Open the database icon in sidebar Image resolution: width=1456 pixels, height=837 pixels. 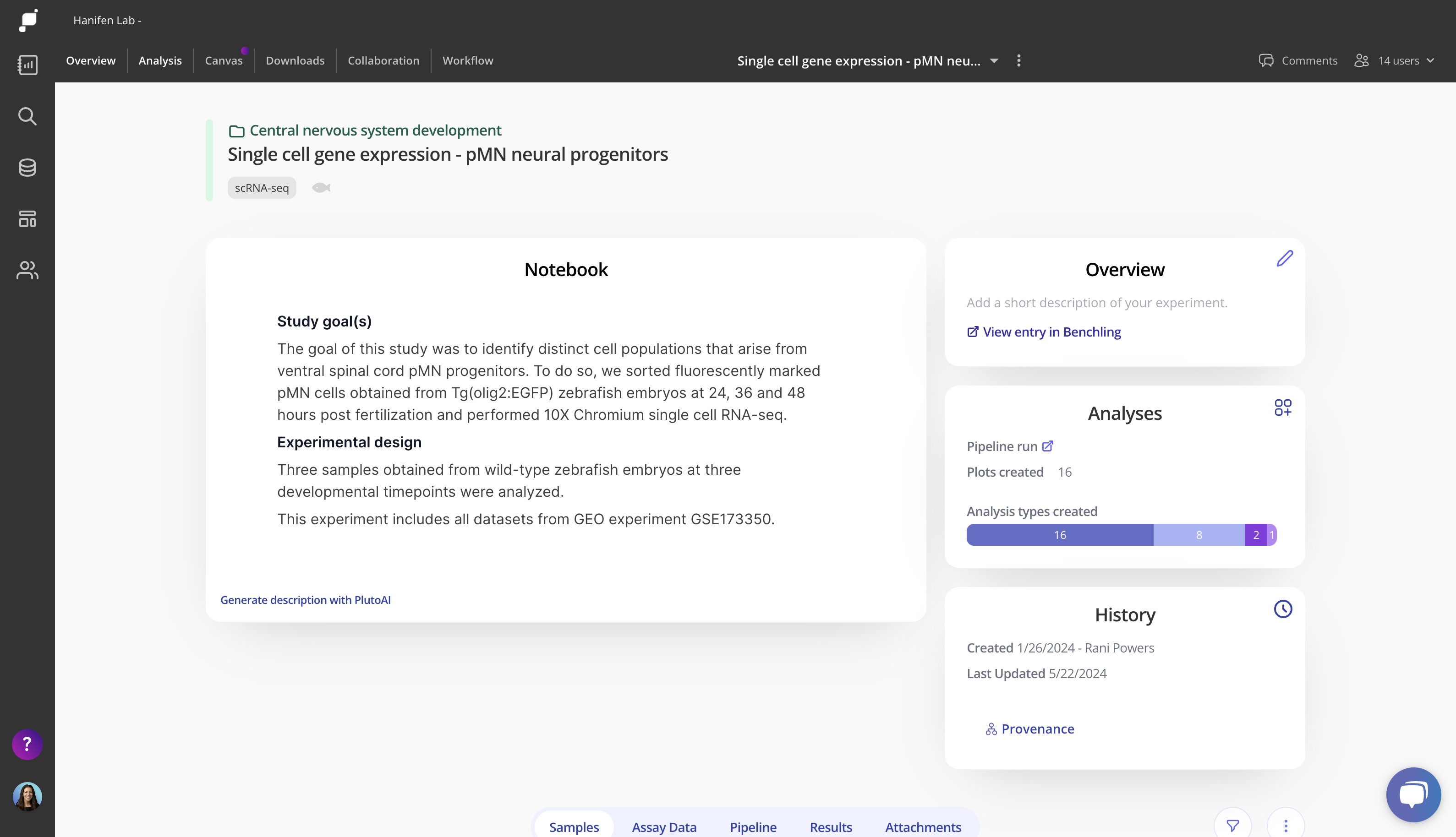pyautogui.click(x=27, y=167)
